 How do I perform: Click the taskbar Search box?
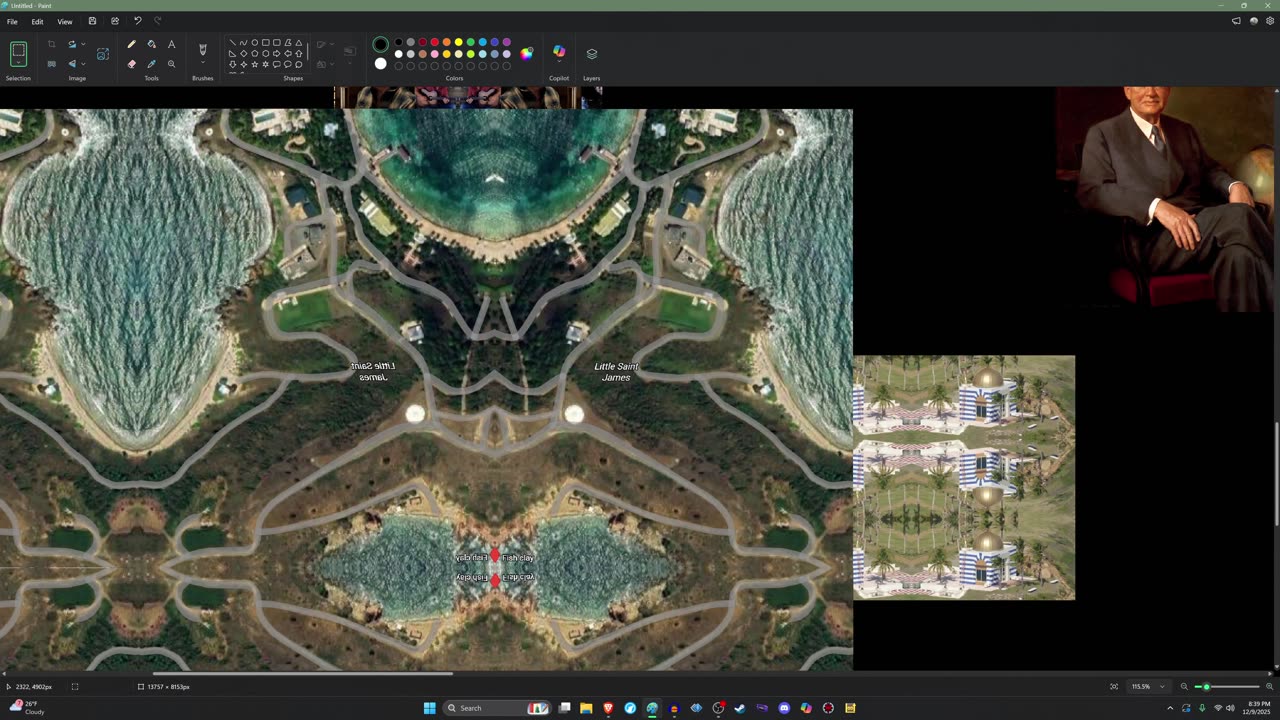pyautogui.click(x=498, y=708)
